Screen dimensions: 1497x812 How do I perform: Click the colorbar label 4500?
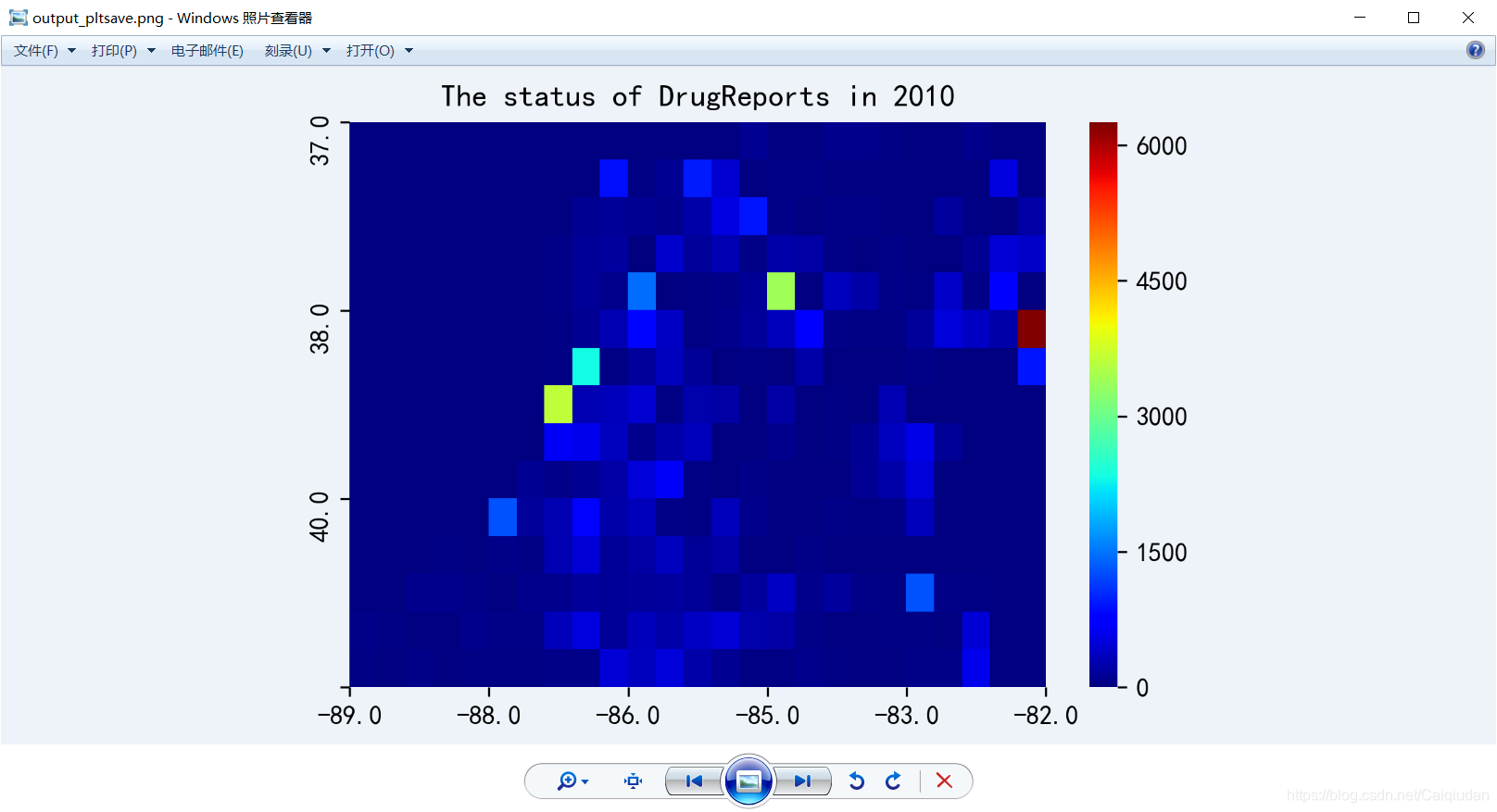[x=1162, y=281]
